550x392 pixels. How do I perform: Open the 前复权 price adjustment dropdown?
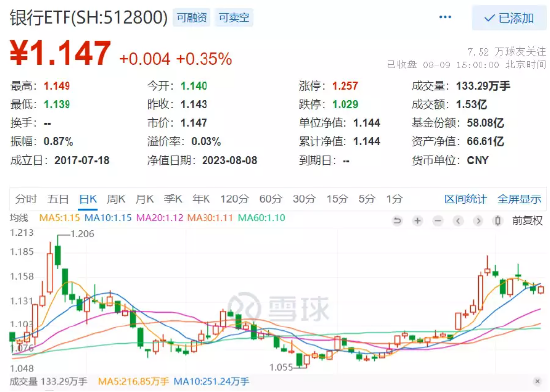point(527,221)
